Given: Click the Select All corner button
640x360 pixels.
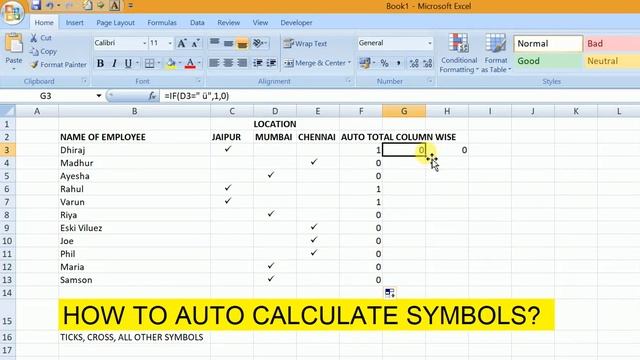Looking at the screenshot, I should pos(7,111).
